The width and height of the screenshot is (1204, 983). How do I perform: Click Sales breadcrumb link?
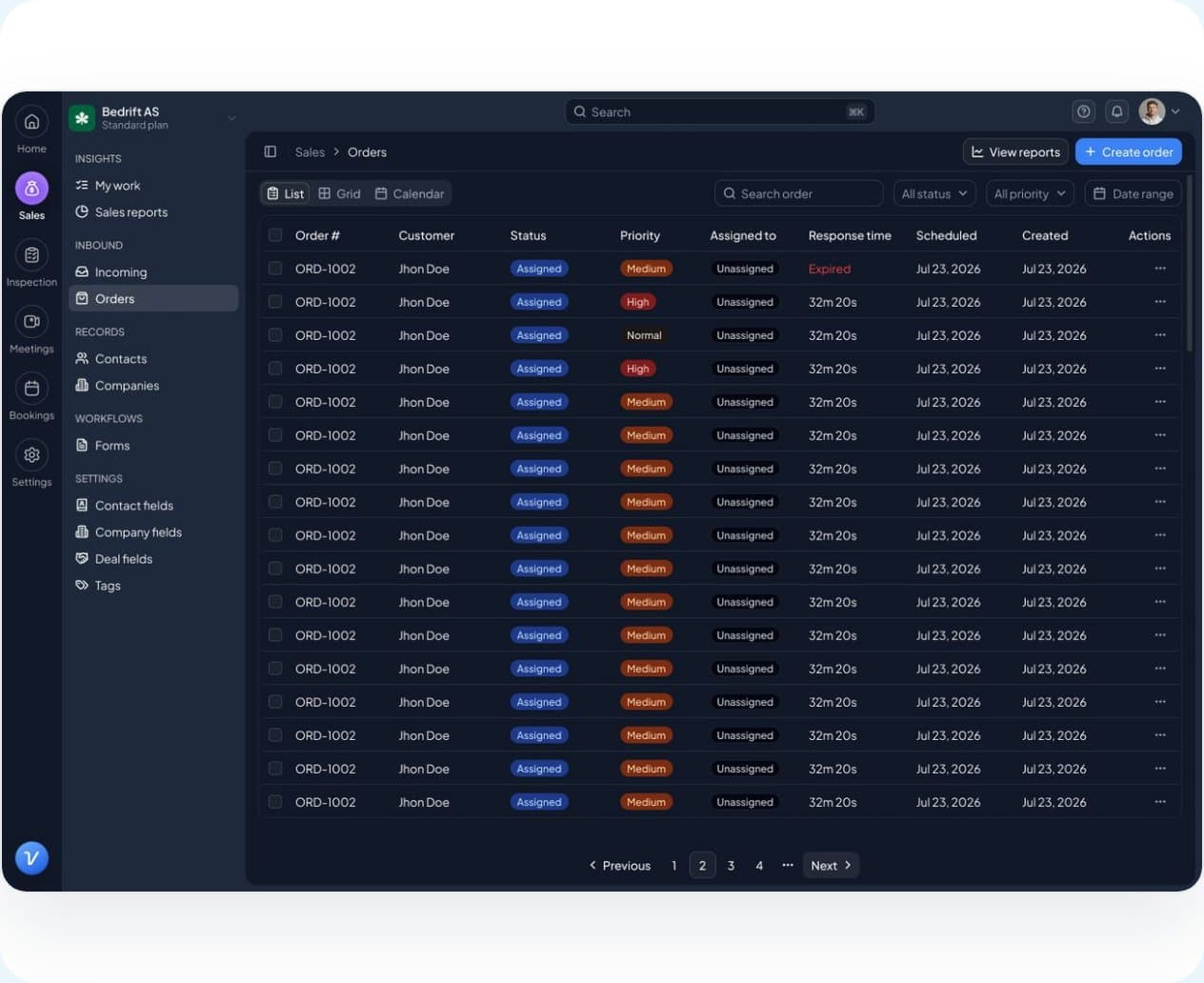310,151
